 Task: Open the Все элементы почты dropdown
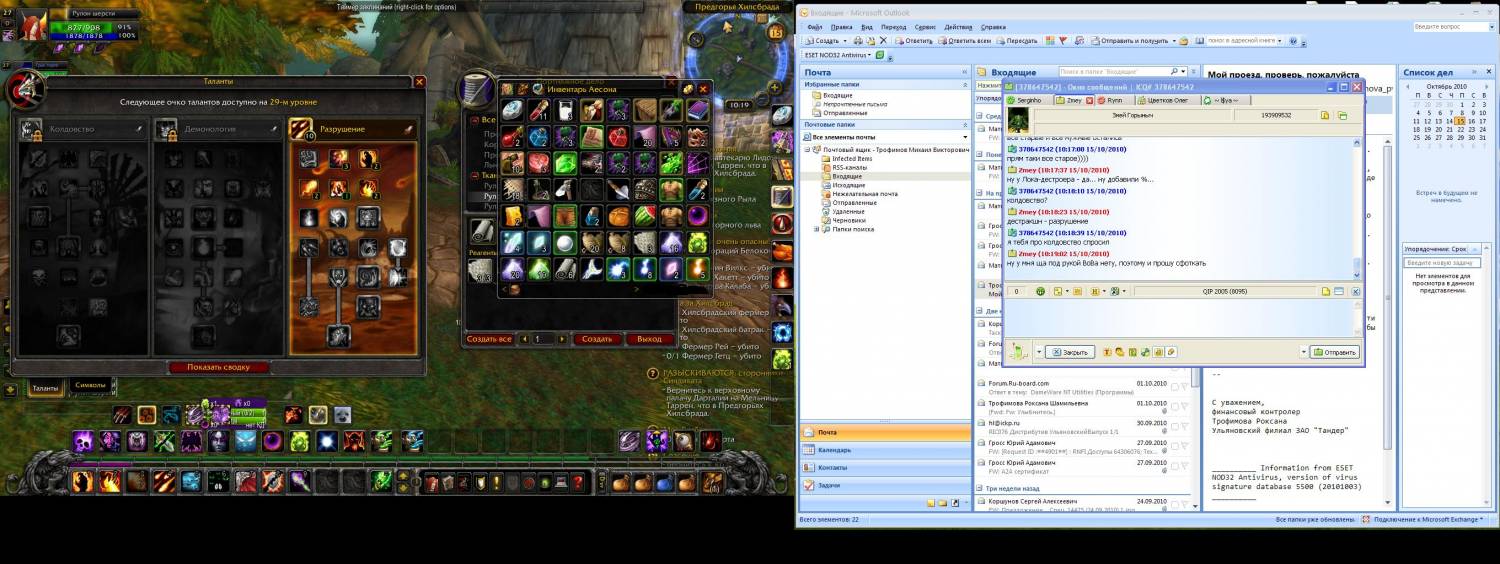coord(965,137)
